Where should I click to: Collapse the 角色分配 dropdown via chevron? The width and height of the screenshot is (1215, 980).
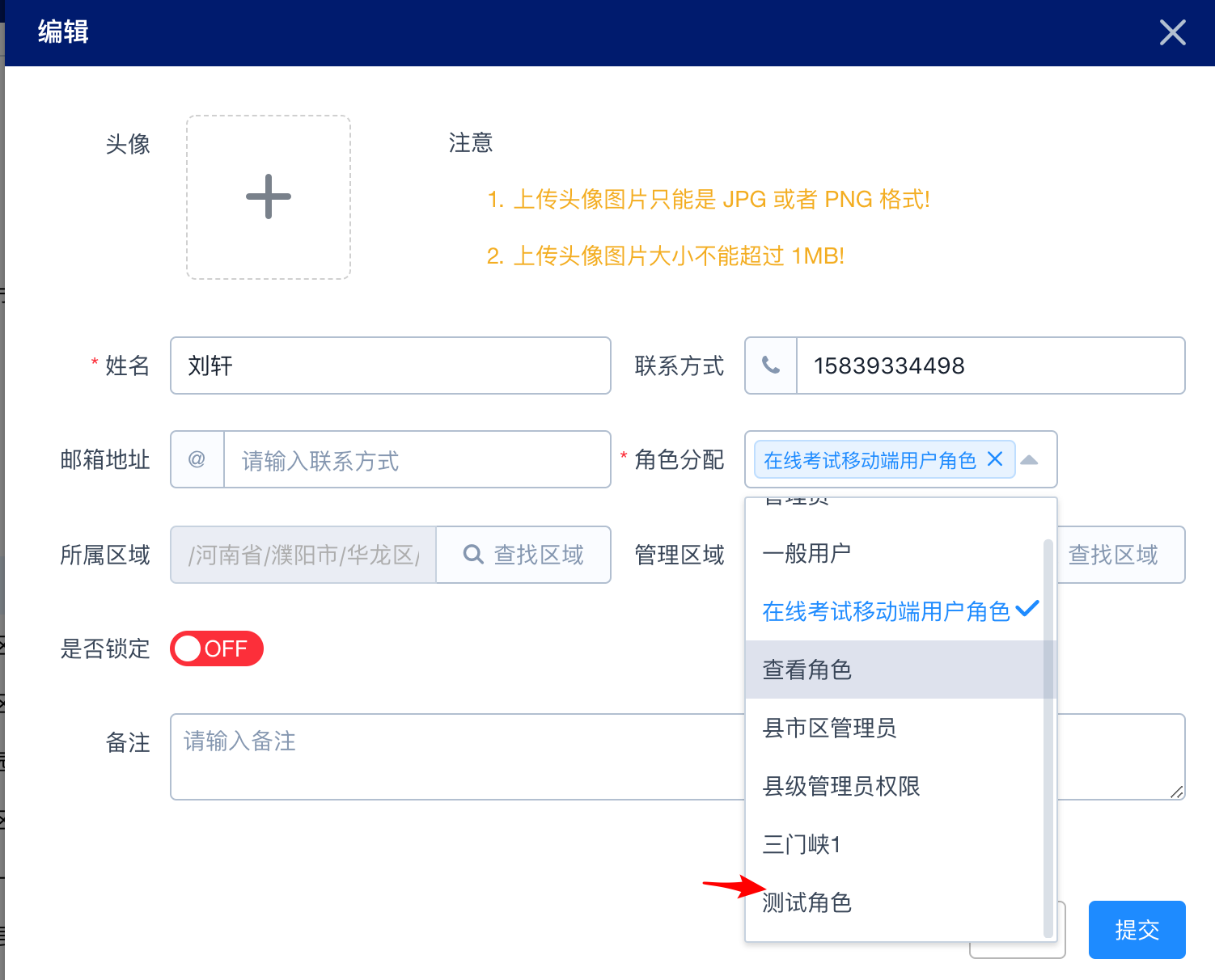click(1030, 459)
